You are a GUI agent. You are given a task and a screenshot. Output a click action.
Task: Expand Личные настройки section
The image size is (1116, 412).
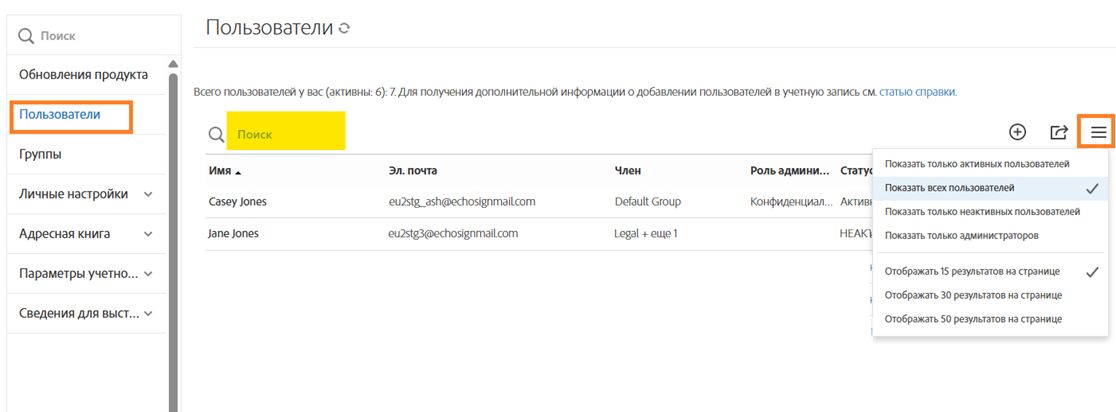pyautogui.click(x=148, y=194)
